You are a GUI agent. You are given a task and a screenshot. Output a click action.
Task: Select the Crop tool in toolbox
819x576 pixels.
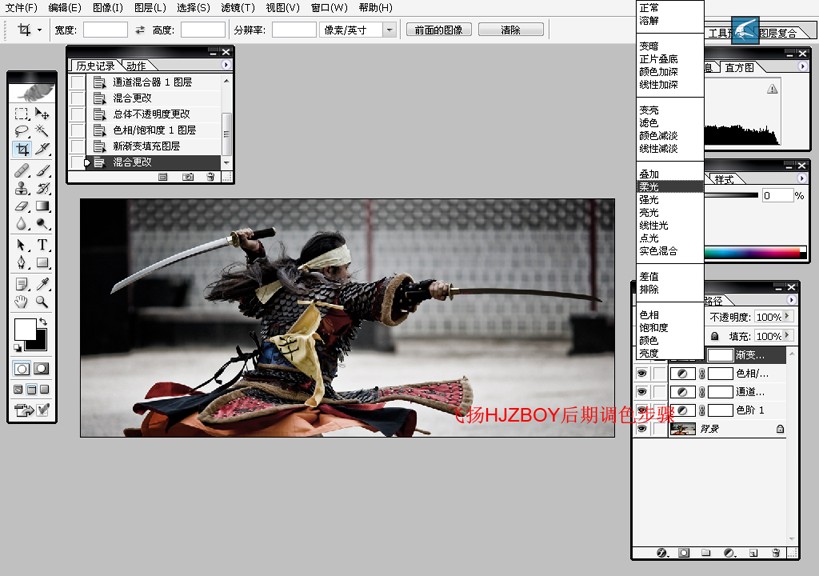coord(21,149)
